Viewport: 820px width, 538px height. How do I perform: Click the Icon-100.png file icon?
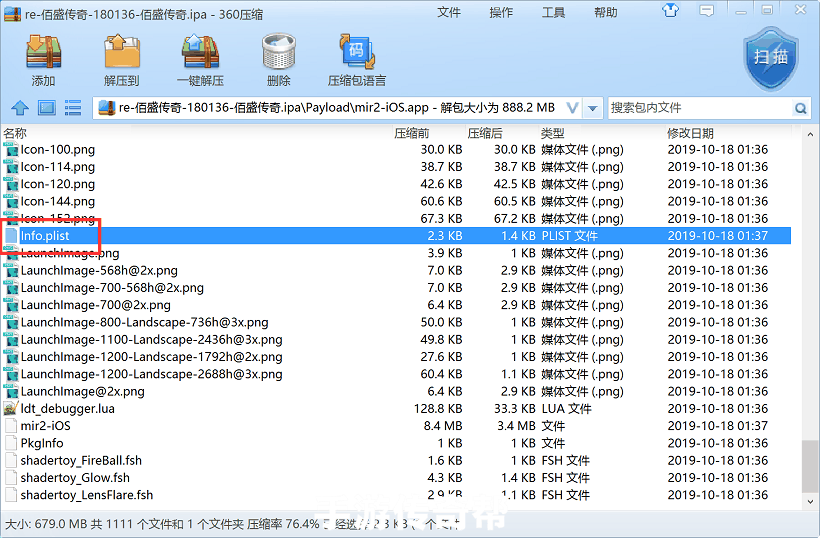[x=10, y=150]
